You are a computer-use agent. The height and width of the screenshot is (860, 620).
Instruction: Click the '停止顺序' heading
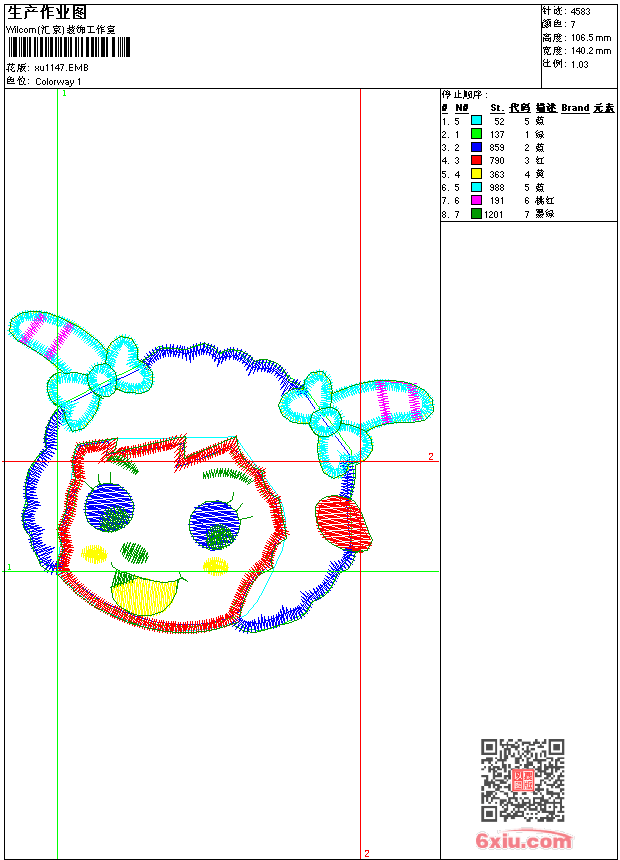tap(465, 94)
